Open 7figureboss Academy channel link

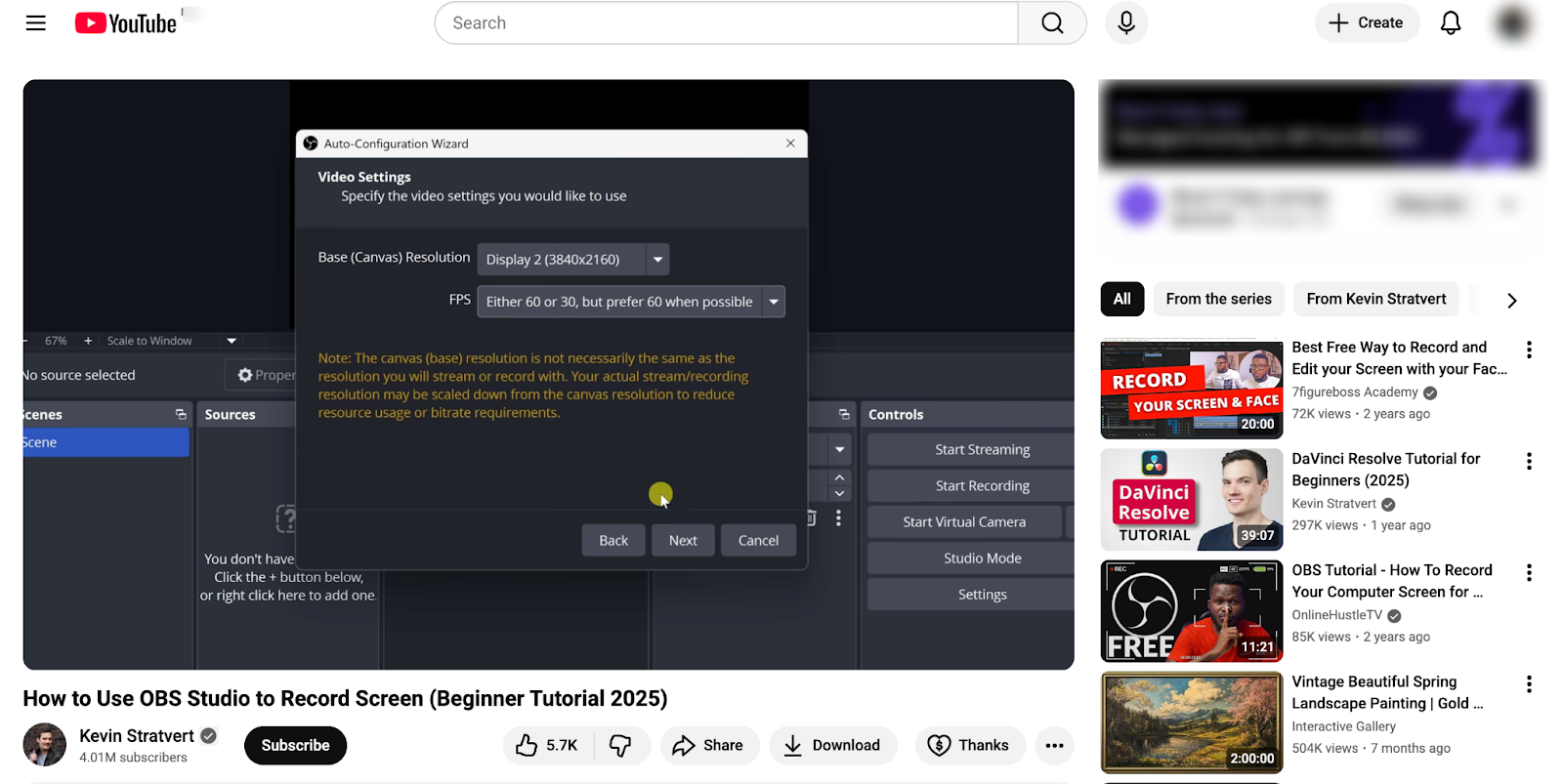click(x=1354, y=392)
